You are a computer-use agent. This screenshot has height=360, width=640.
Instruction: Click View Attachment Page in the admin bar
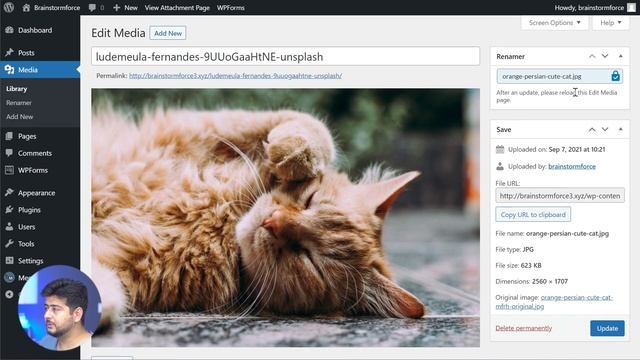[x=177, y=7]
